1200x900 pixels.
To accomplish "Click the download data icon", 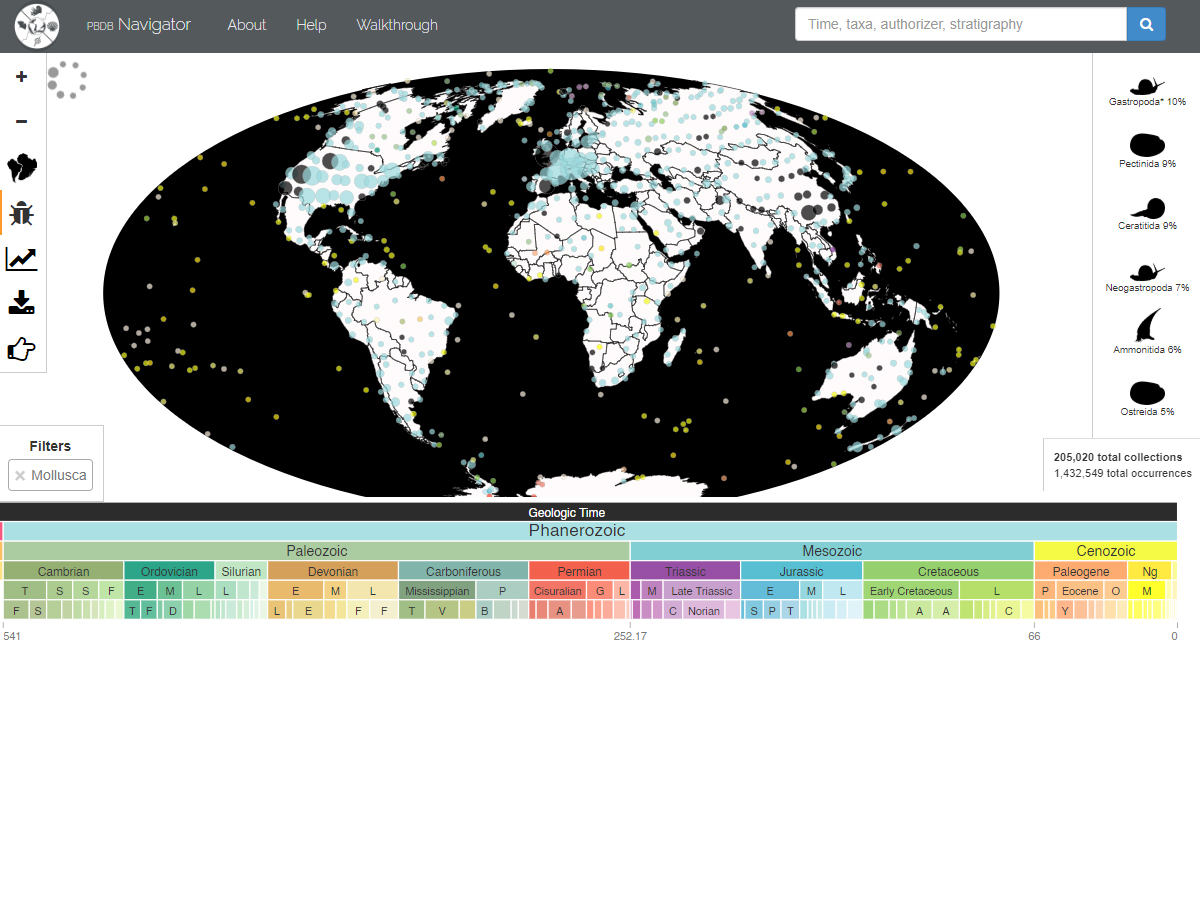I will pyautogui.click(x=22, y=303).
